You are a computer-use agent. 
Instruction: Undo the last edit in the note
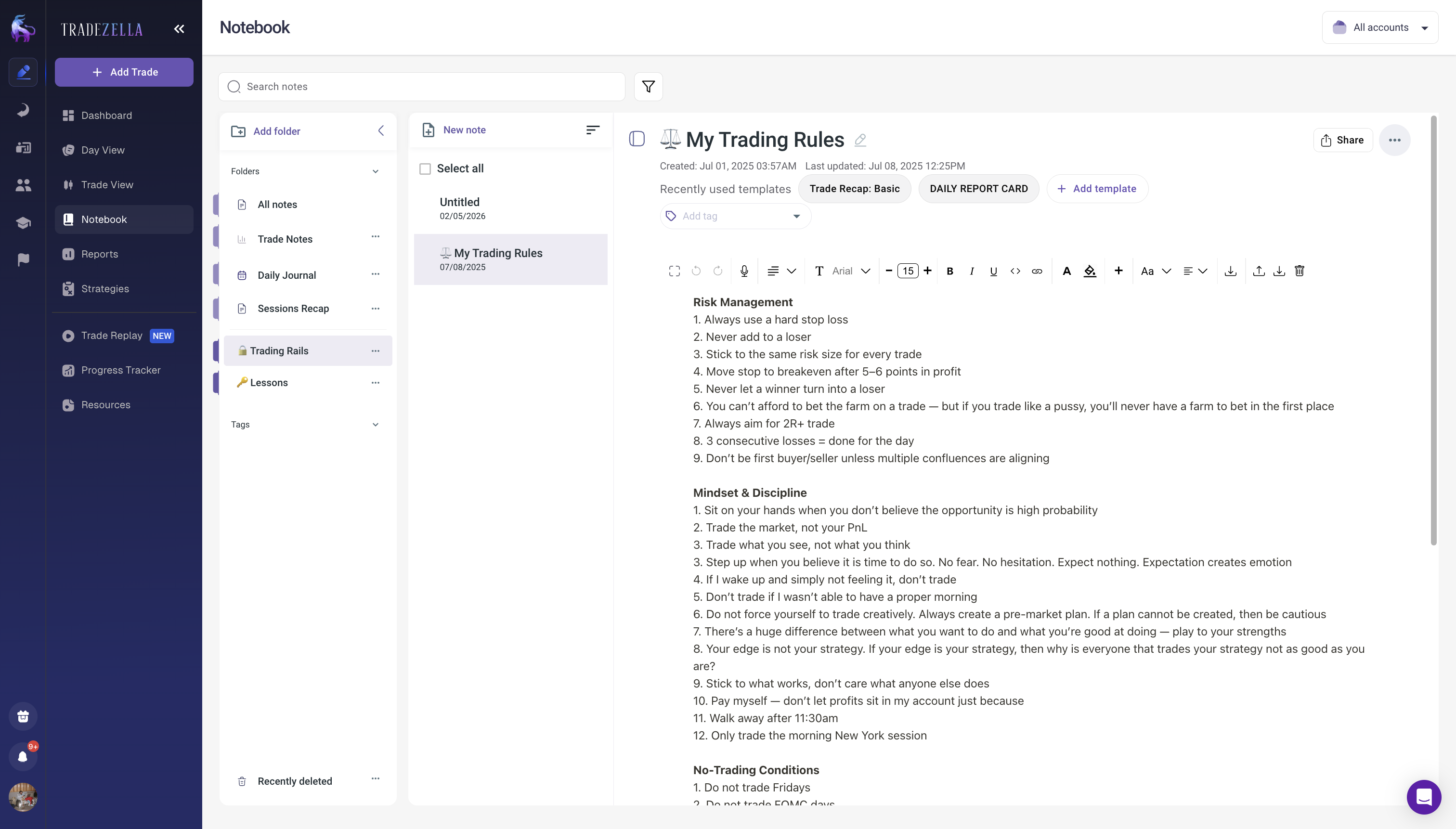click(x=696, y=271)
